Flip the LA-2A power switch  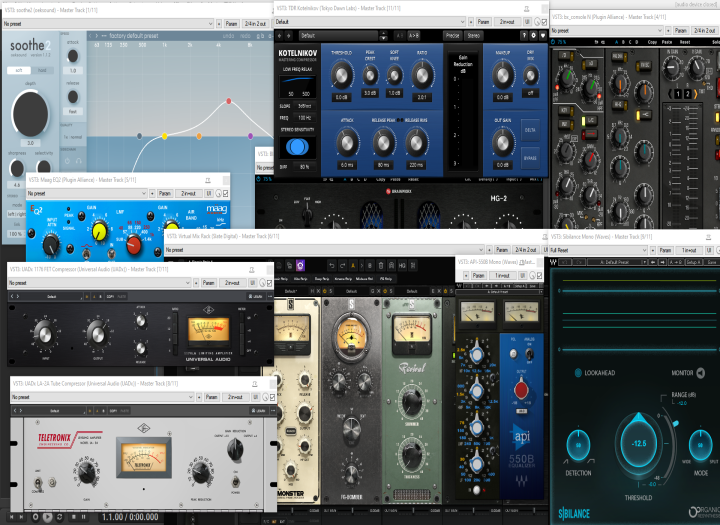[x=236, y=481]
